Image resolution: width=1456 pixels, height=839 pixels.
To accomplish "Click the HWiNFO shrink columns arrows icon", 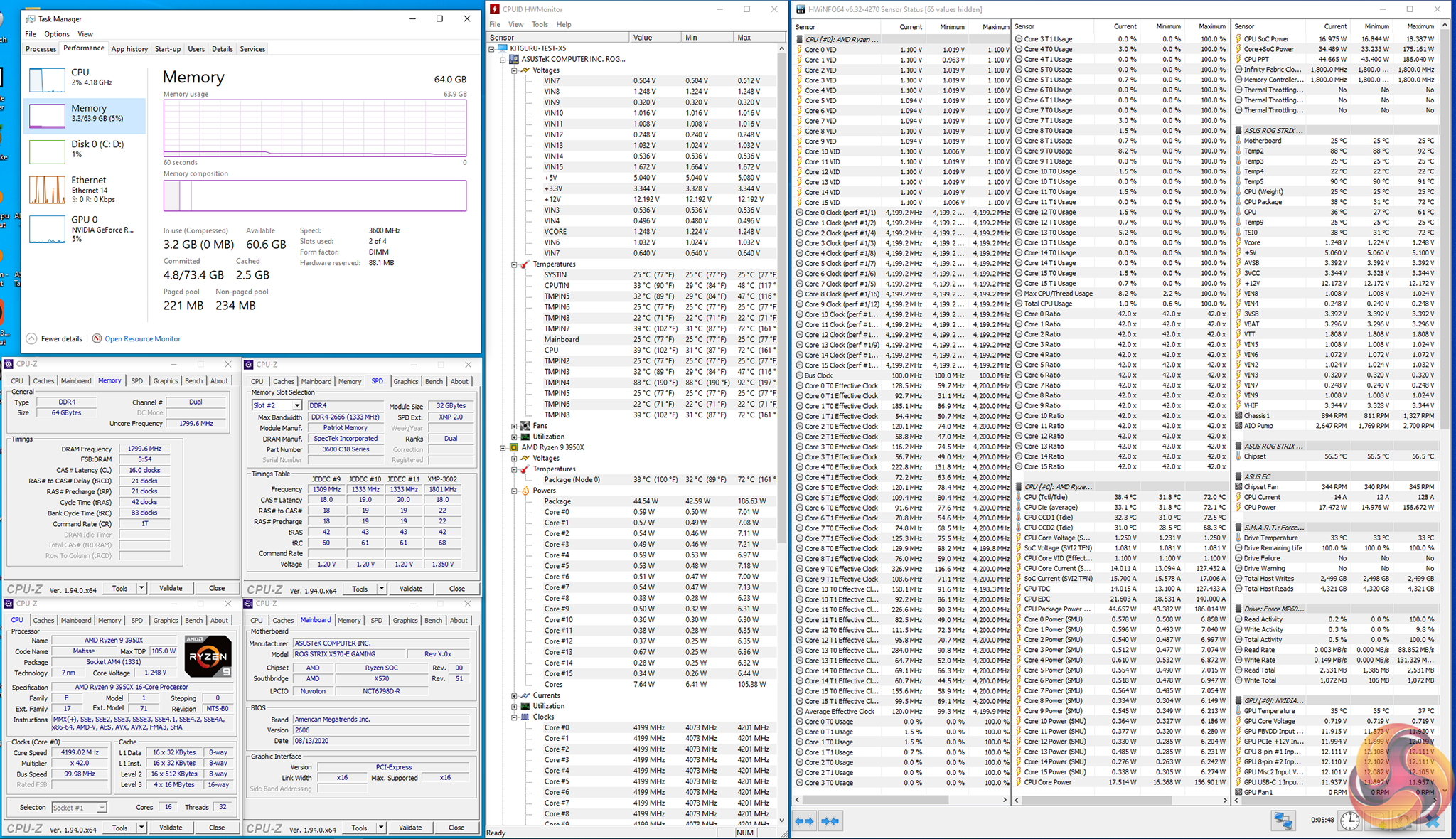I will coord(830,821).
